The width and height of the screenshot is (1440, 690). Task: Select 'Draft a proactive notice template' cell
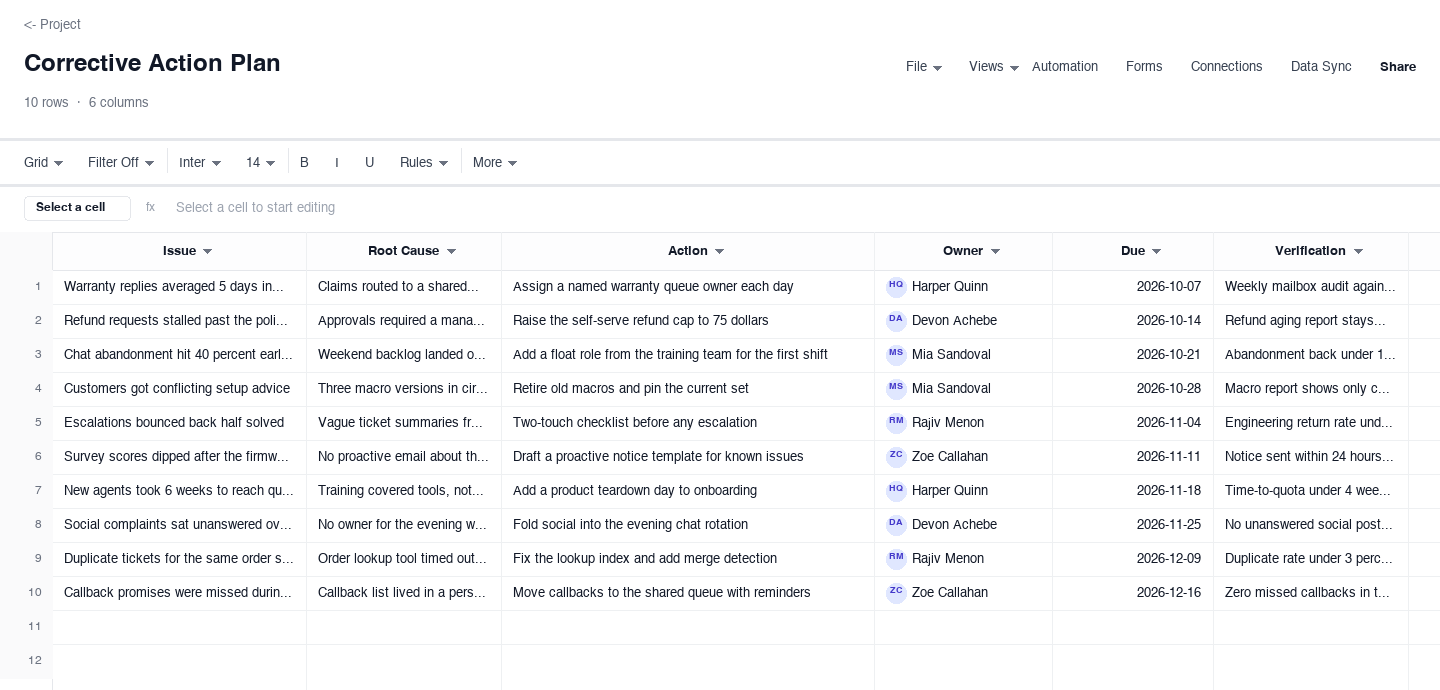click(688, 457)
